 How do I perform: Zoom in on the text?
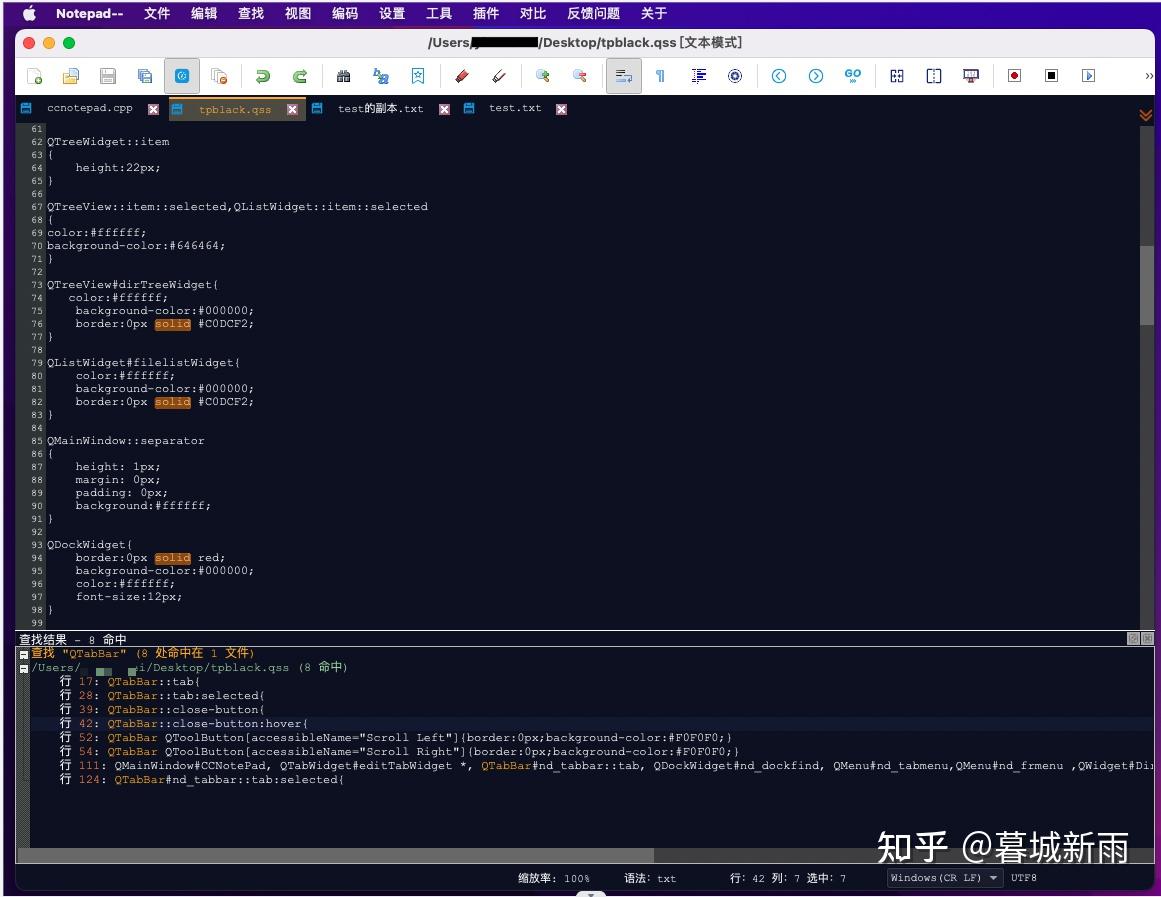pos(543,75)
